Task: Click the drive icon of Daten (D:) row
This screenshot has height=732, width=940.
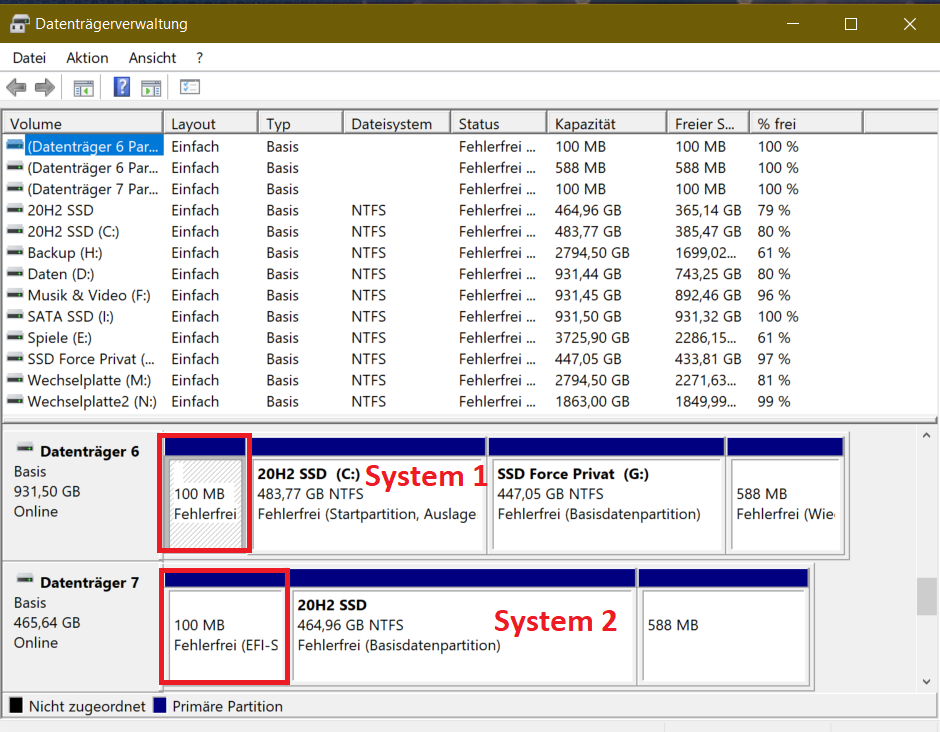Action: [x=15, y=273]
